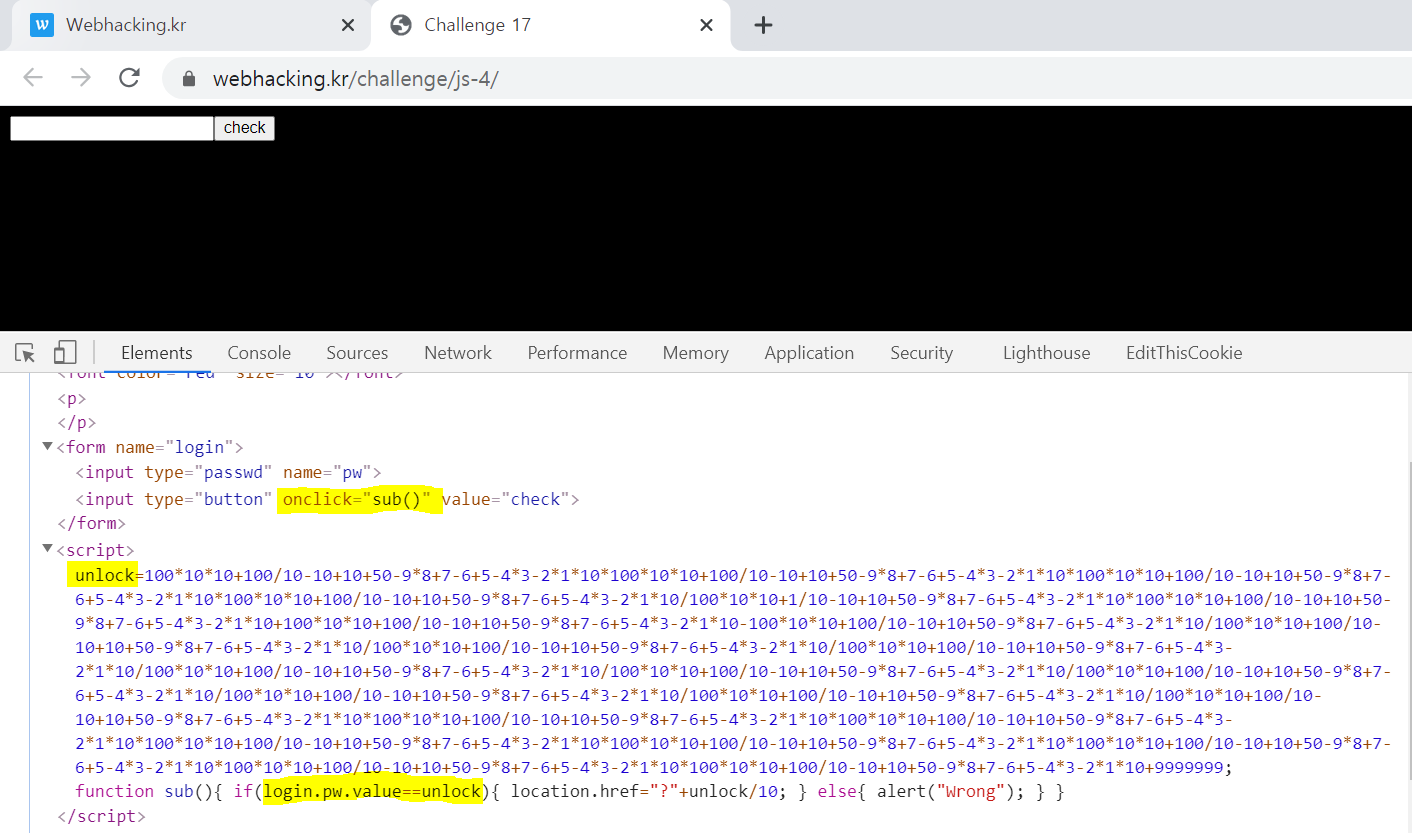Viewport: 1412px width, 833px height.
Task: Open the Lighthouse panel tab
Action: (1046, 353)
